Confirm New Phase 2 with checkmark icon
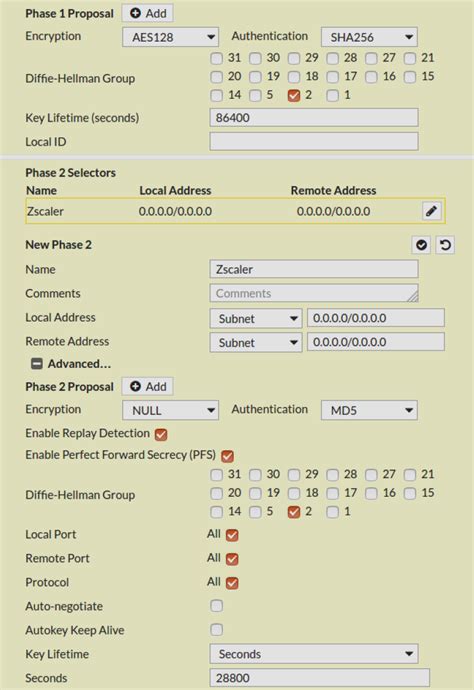 (x=421, y=245)
